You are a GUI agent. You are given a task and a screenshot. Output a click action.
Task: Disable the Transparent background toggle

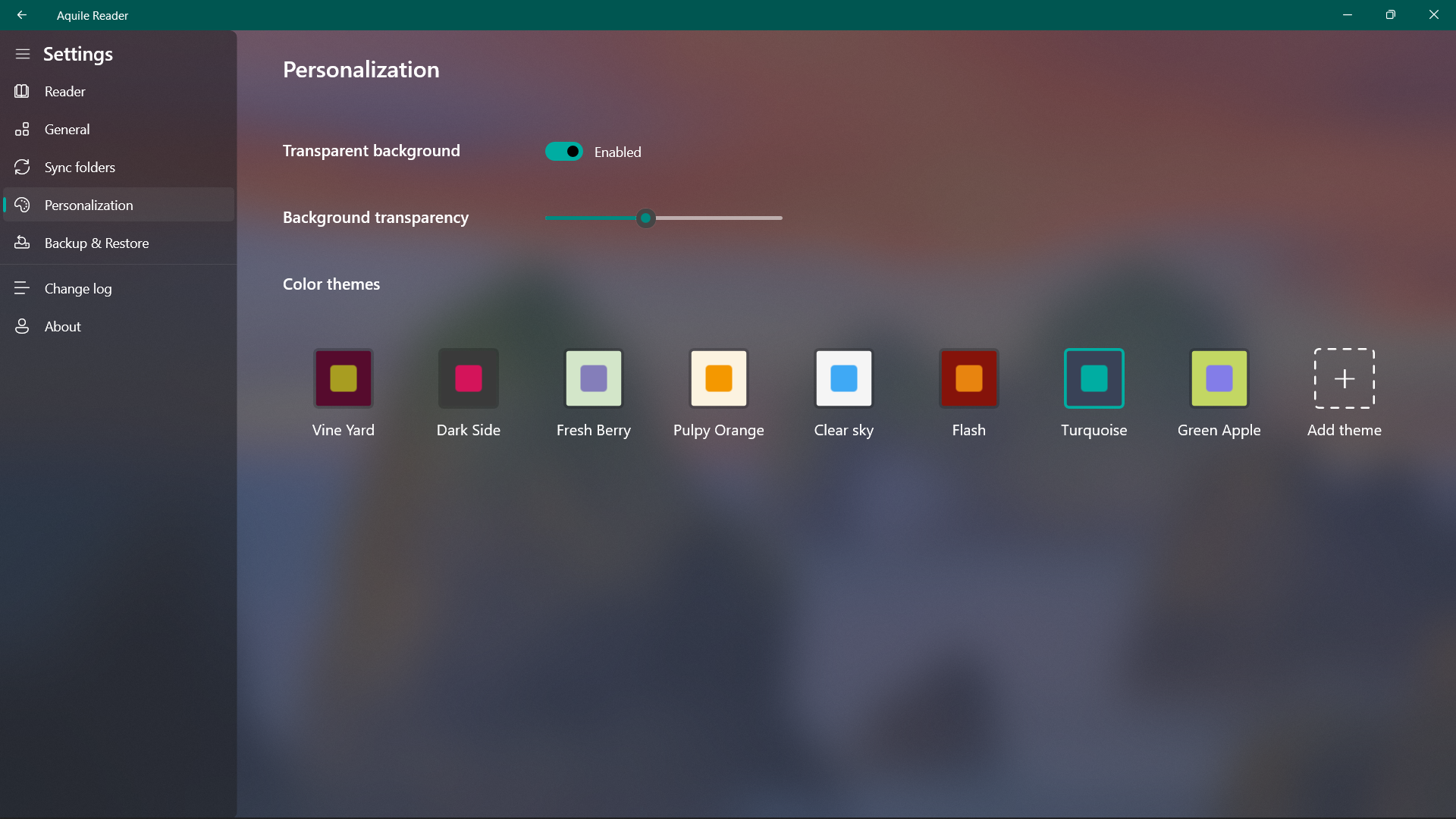tap(563, 152)
